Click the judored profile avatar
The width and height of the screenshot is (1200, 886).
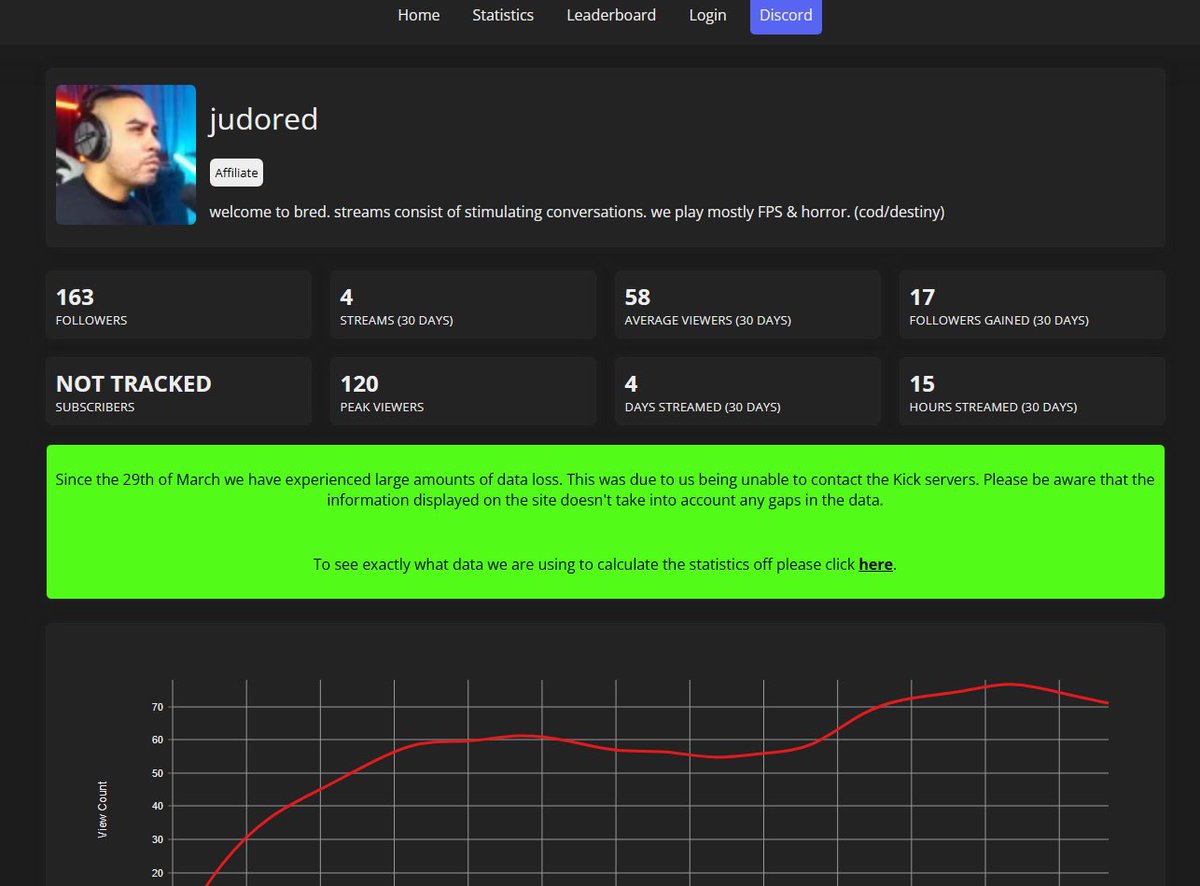(126, 155)
